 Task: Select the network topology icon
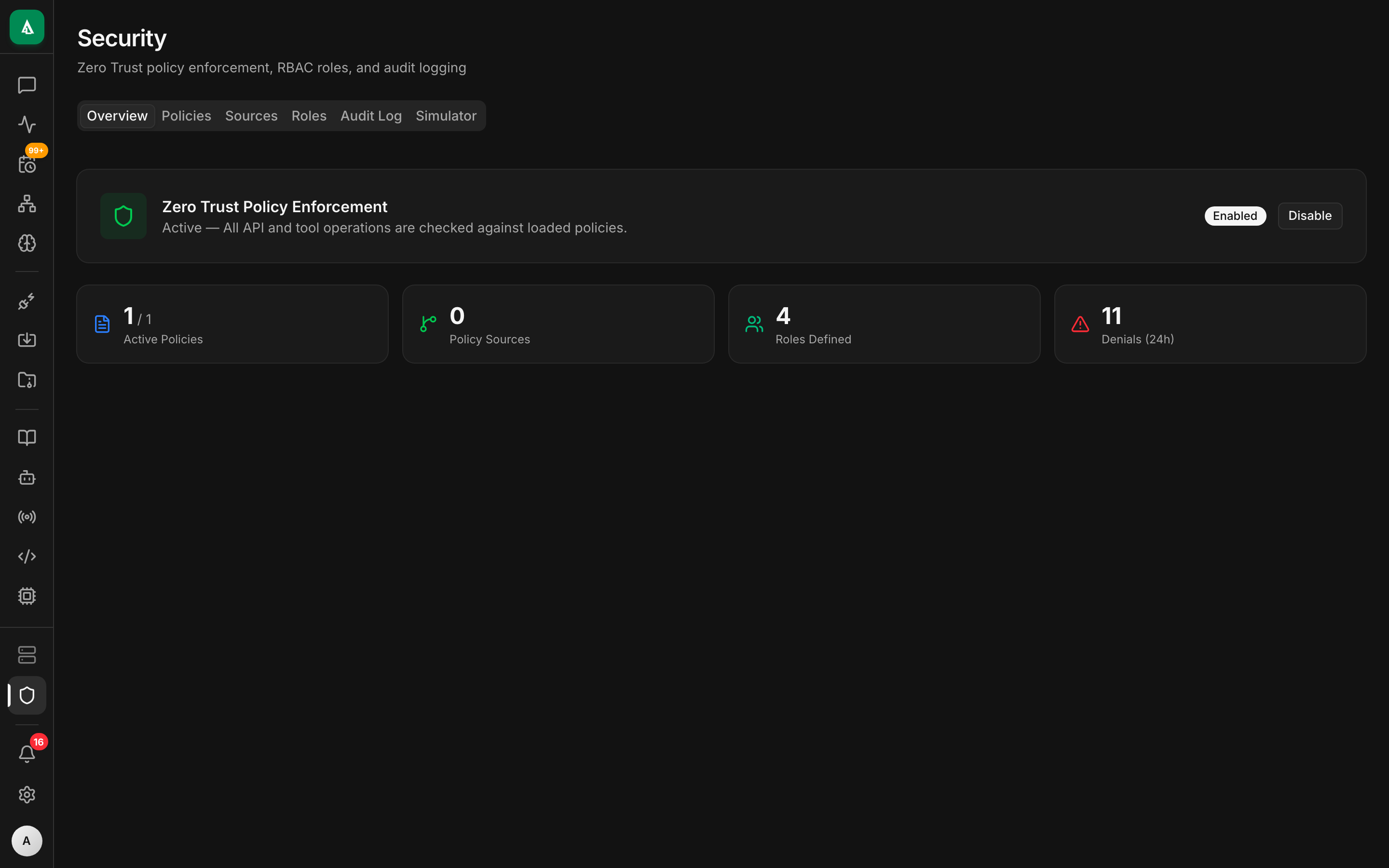(27, 204)
